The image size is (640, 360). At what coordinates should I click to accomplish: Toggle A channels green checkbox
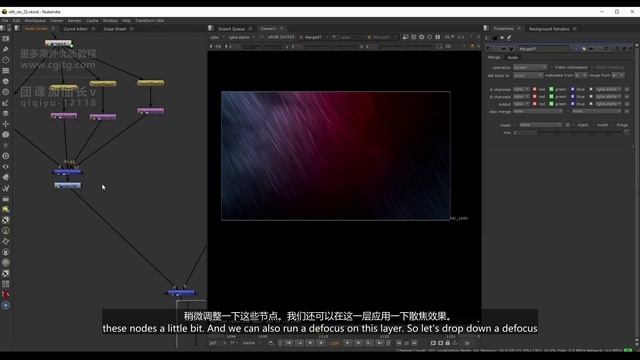551,89
